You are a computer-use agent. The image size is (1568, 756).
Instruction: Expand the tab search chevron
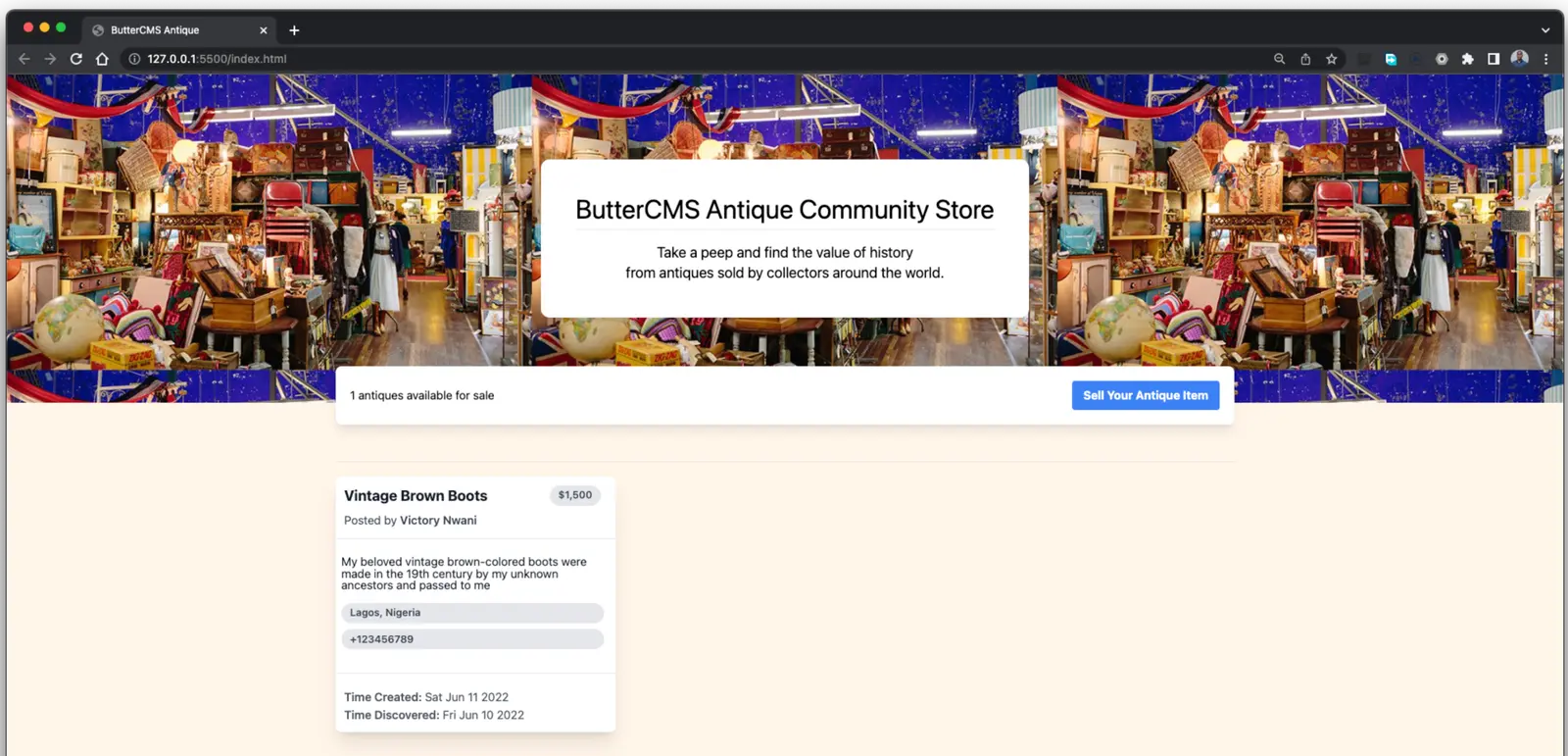pyautogui.click(x=1545, y=30)
